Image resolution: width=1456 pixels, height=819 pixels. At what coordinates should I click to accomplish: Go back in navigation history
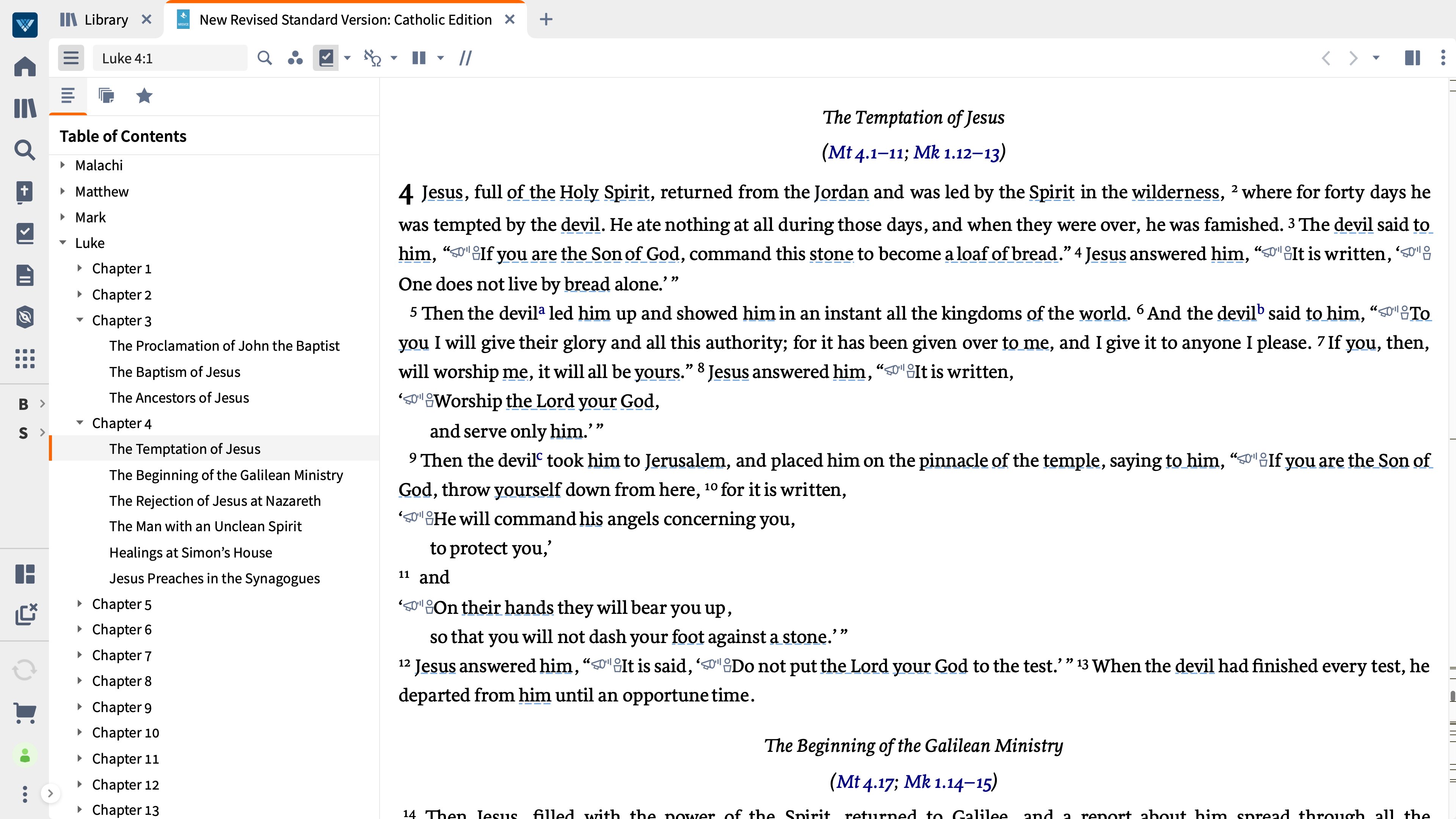[1326, 58]
